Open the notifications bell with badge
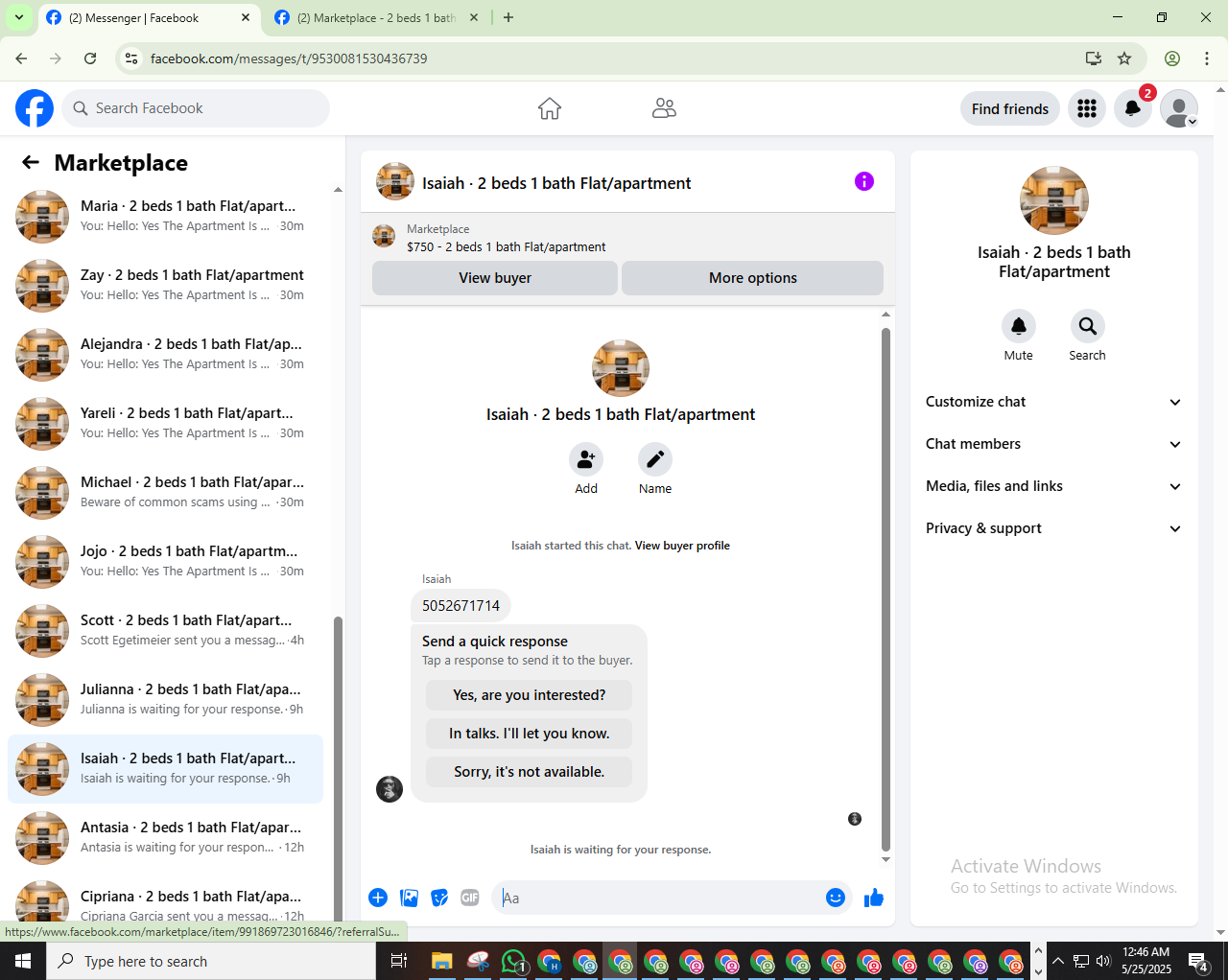The image size is (1228, 980). (1133, 108)
